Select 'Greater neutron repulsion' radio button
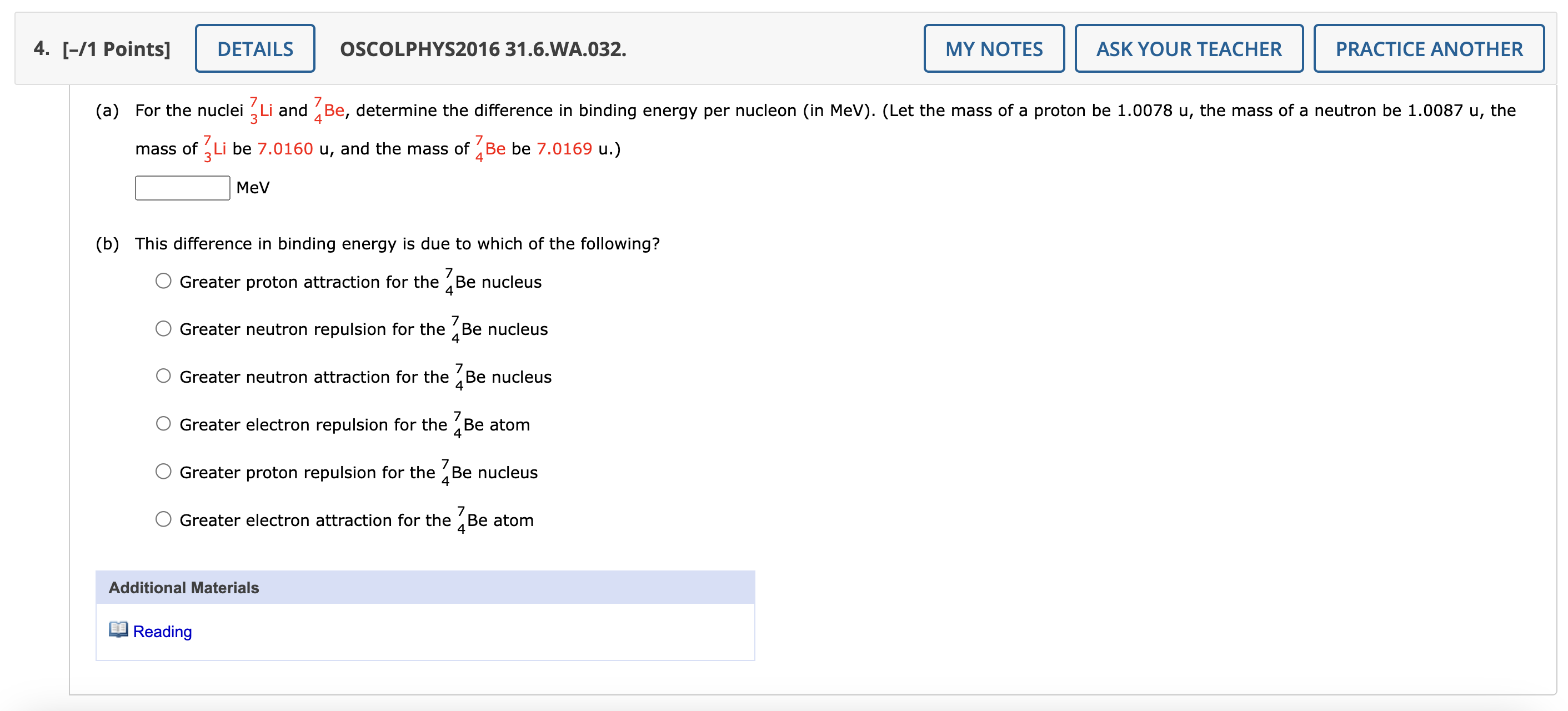The image size is (1568, 711). [163, 328]
